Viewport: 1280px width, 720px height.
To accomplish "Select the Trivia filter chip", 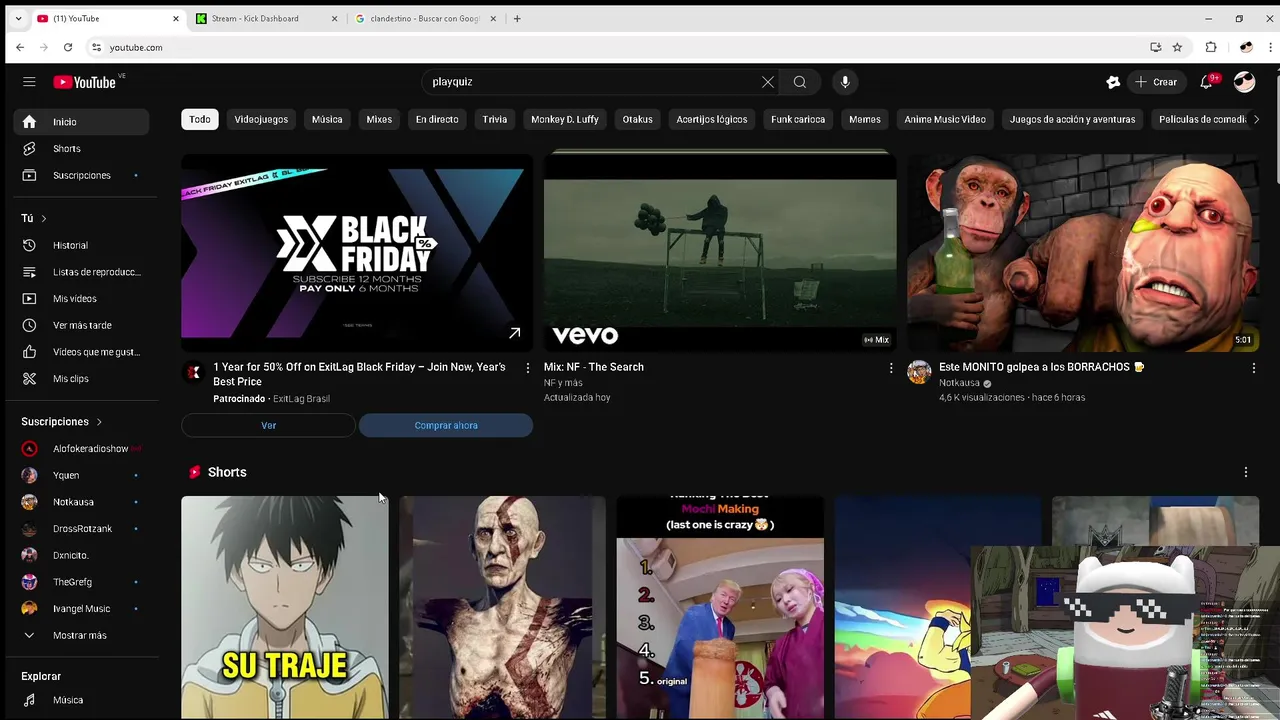I will point(495,119).
